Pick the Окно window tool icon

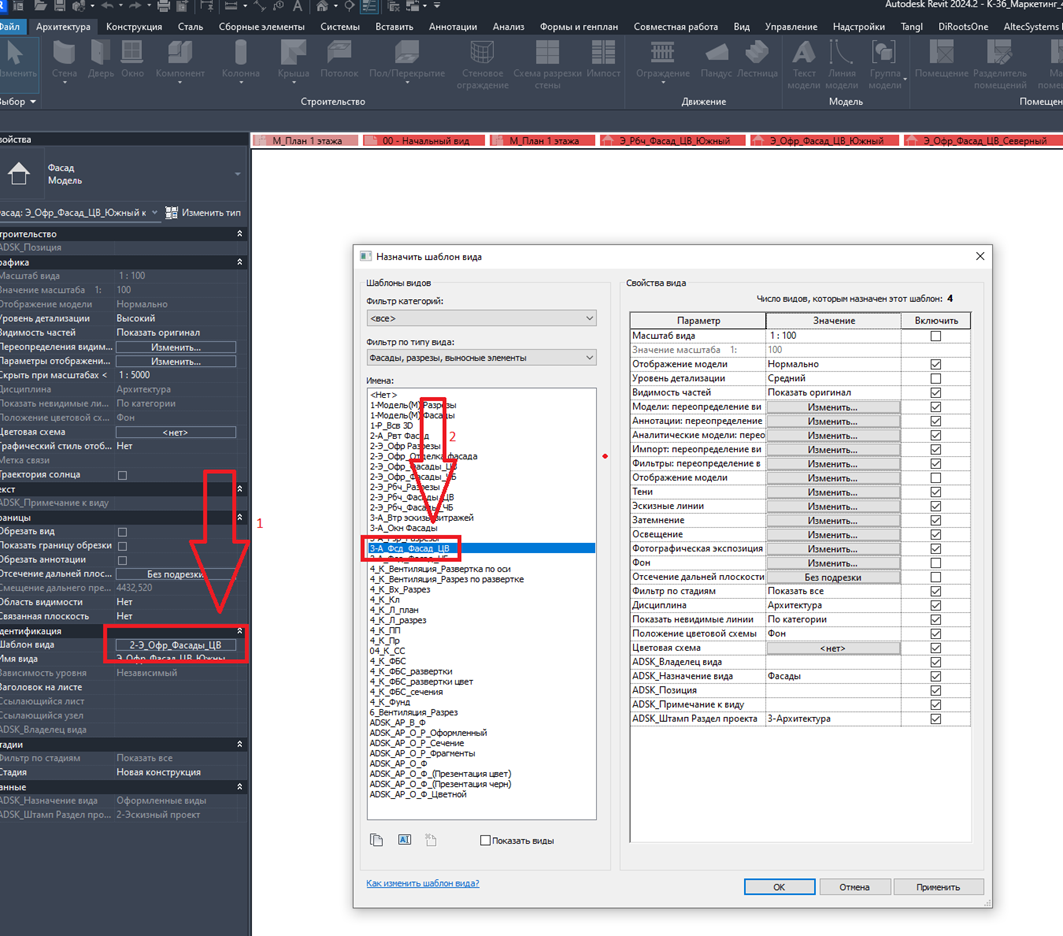click(x=132, y=53)
